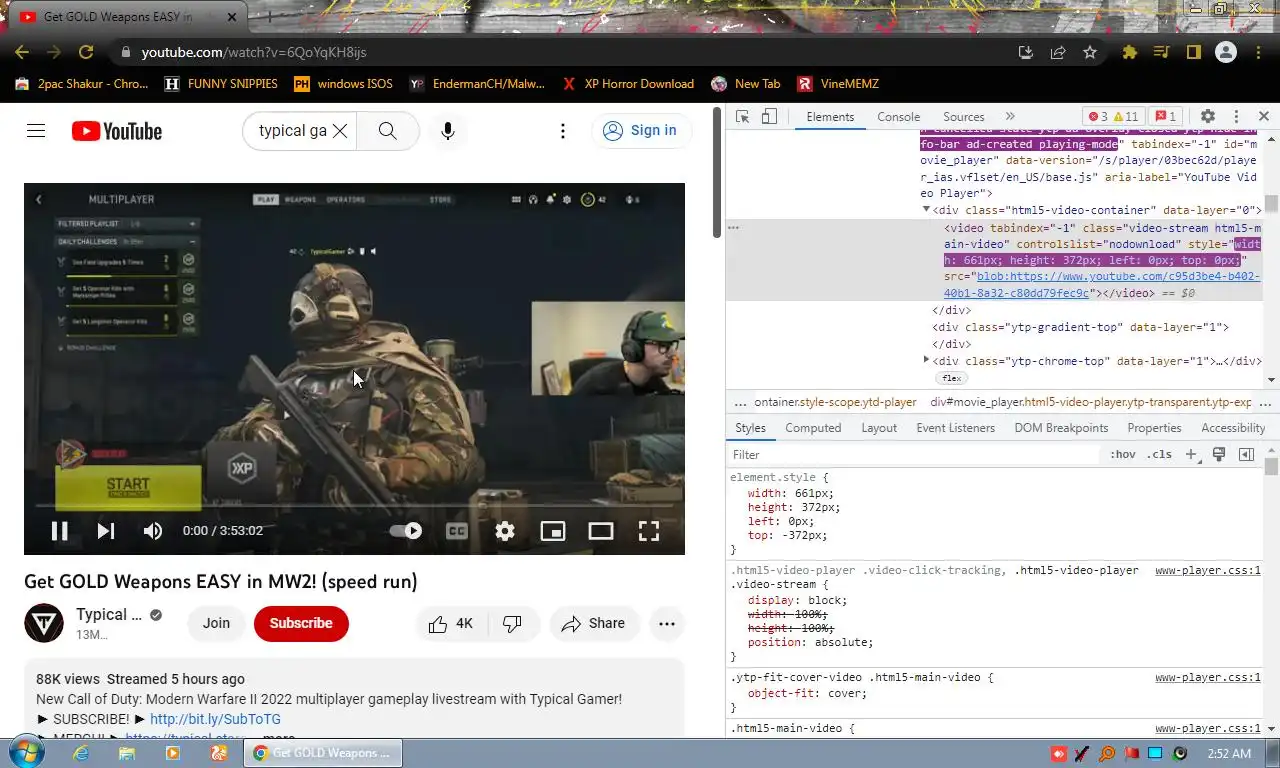Mute the video volume
The image size is (1280, 768).
click(x=153, y=531)
